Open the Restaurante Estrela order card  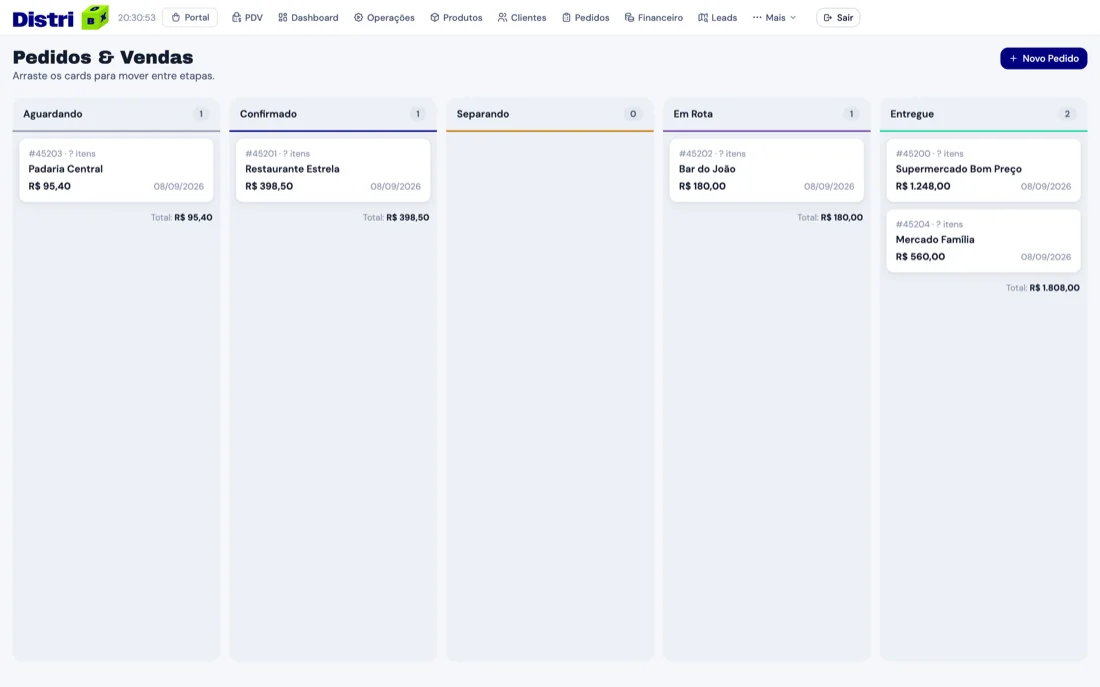point(333,170)
